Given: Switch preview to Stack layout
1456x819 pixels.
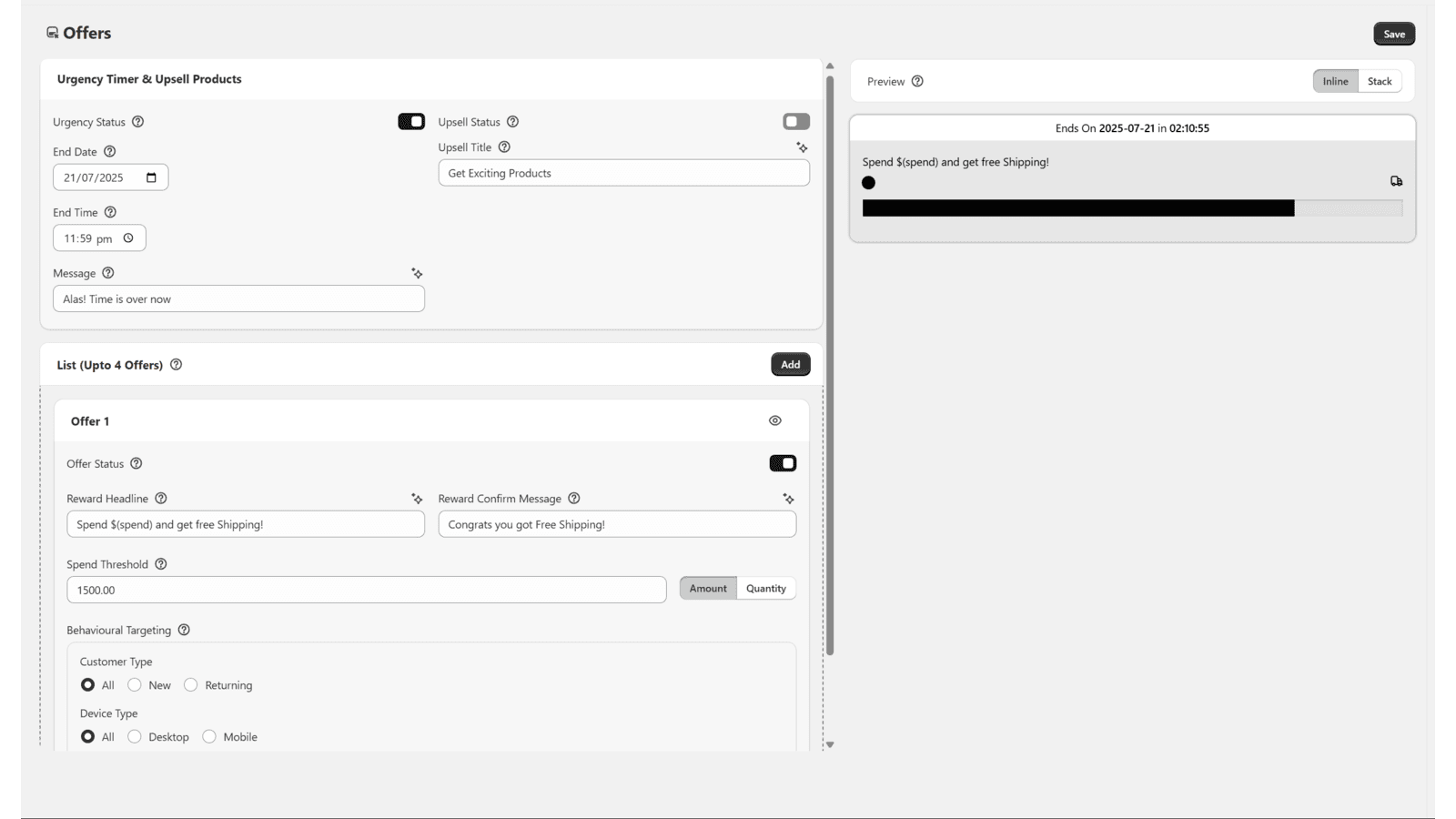Looking at the screenshot, I should [1380, 81].
